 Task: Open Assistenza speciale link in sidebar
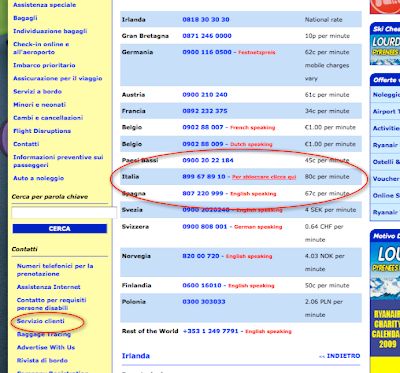coord(44,5)
